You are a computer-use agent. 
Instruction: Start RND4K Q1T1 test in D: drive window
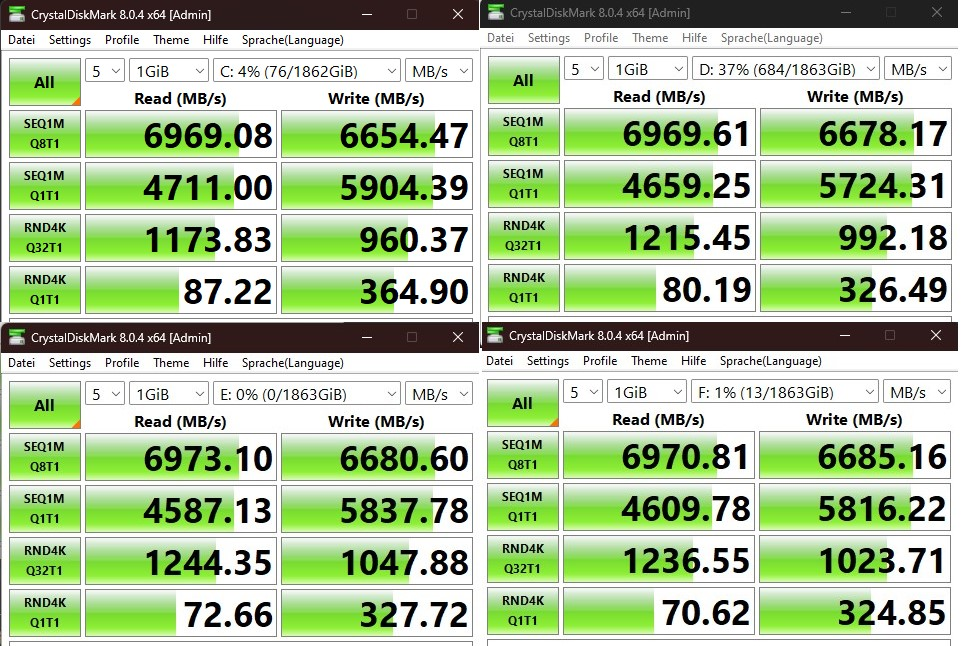tap(524, 288)
